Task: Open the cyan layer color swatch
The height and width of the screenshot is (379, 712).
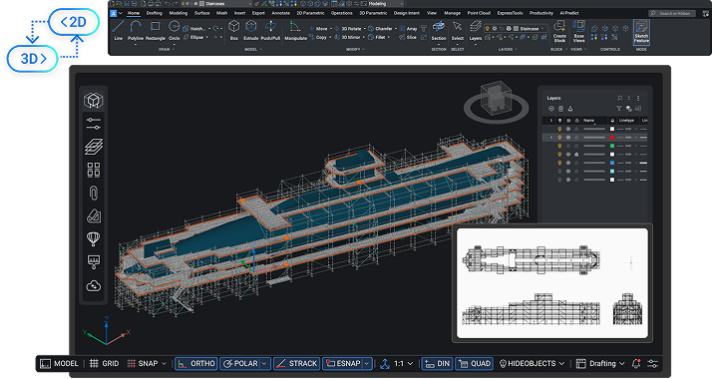Action: pyautogui.click(x=612, y=171)
